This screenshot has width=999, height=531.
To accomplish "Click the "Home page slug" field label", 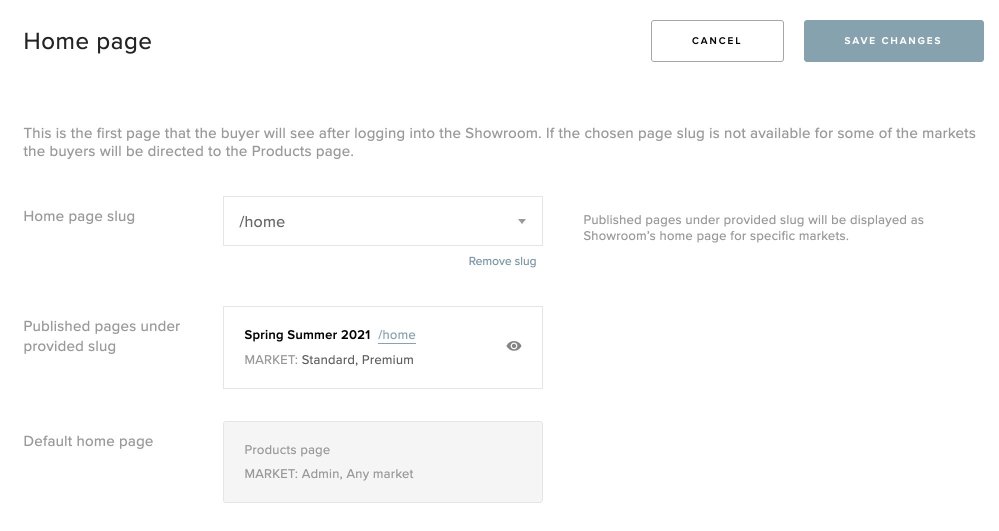I will coord(79,216).
